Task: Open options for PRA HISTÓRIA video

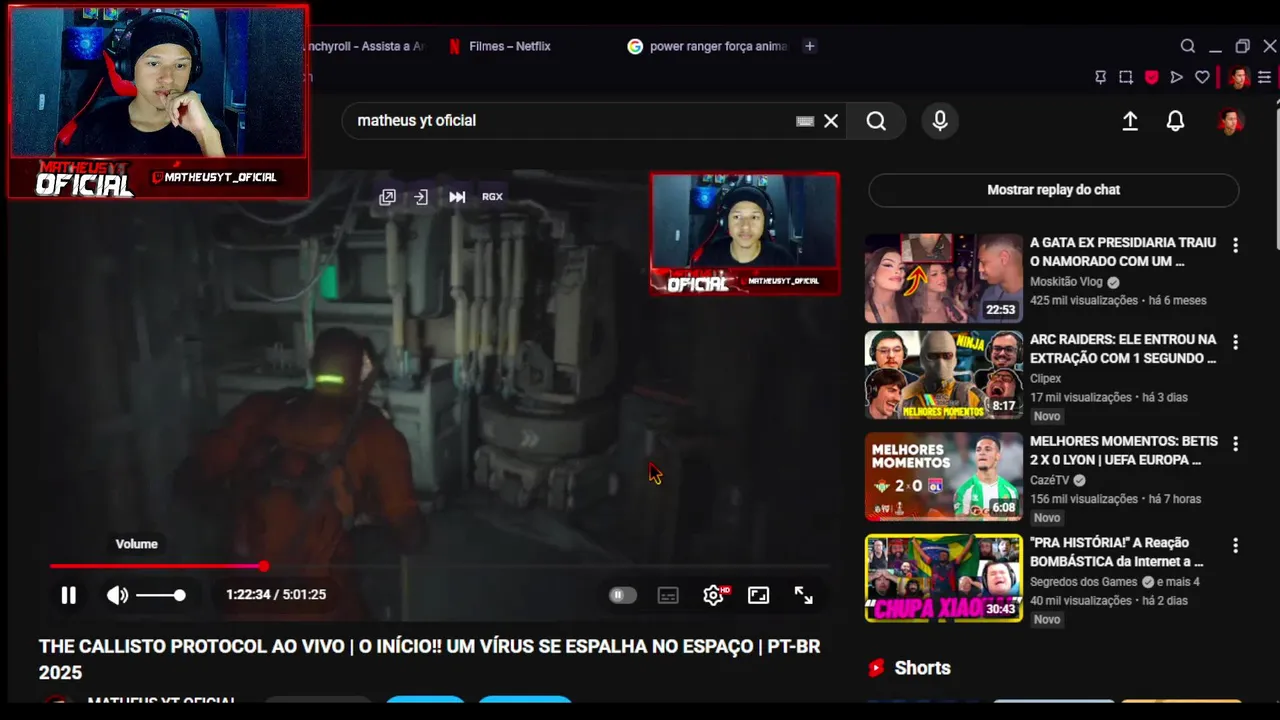Action: coord(1236,545)
